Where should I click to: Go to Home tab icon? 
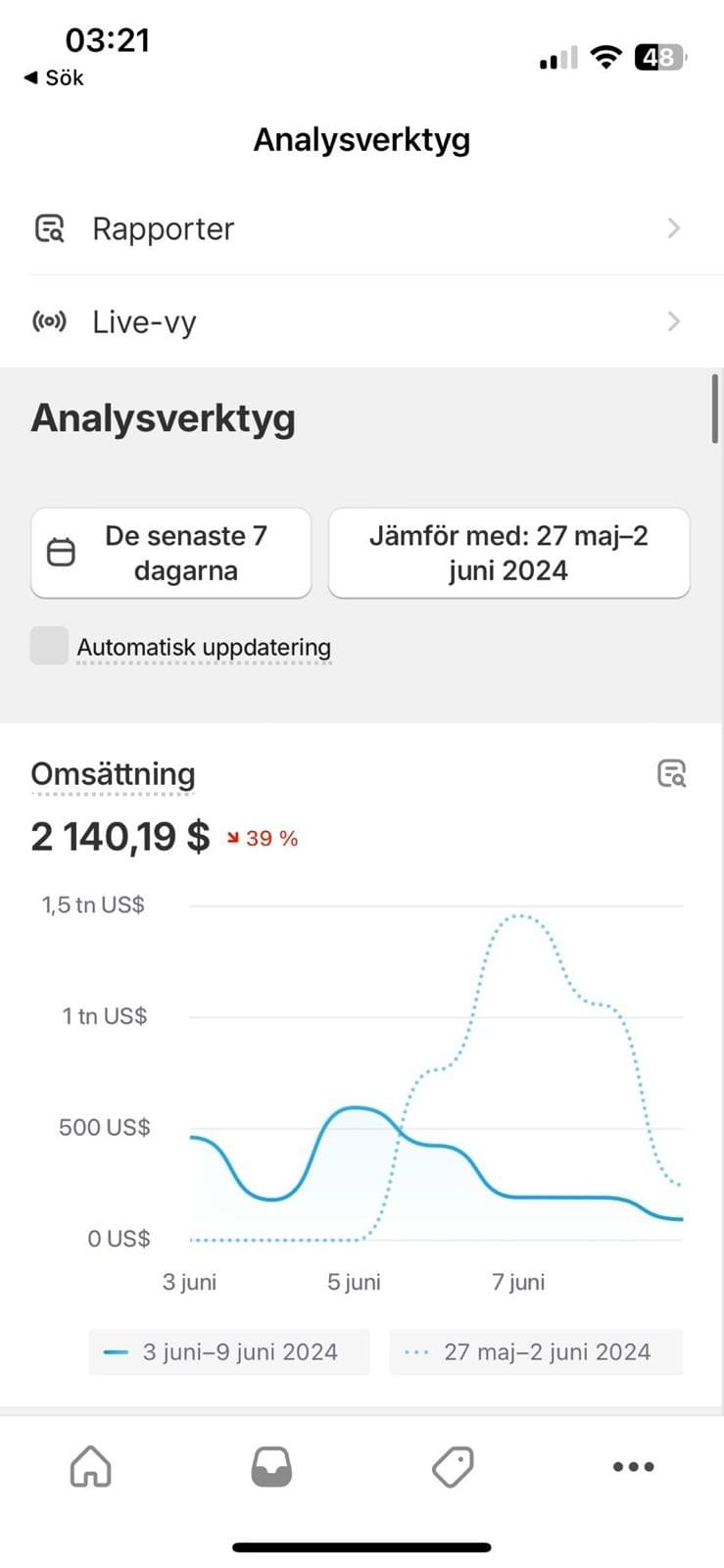click(x=90, y=1467)
